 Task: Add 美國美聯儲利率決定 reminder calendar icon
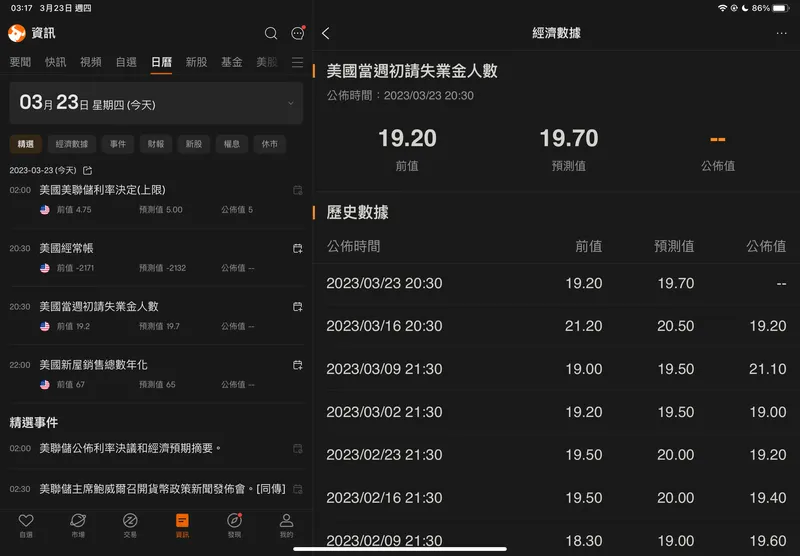point(297,190)
